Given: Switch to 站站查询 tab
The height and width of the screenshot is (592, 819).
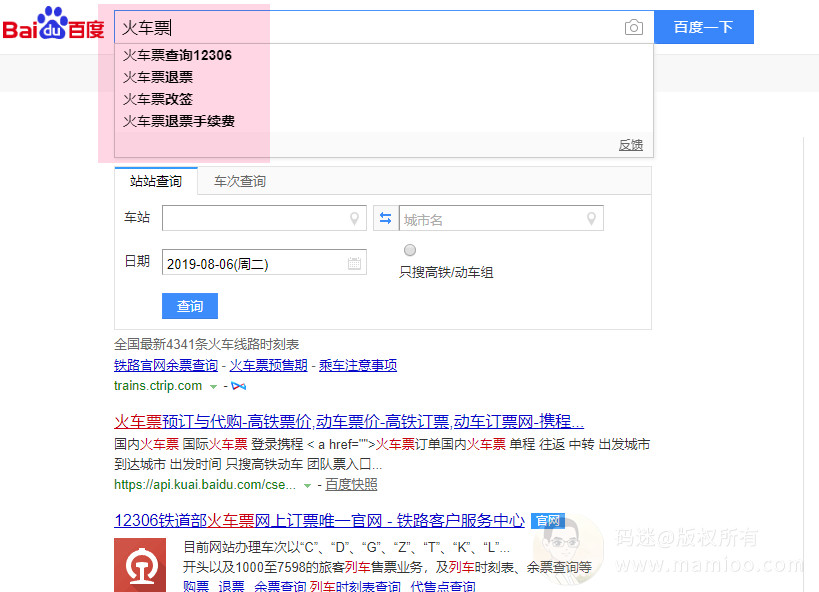Looking at the screenshot, I should tap(156, 181).
